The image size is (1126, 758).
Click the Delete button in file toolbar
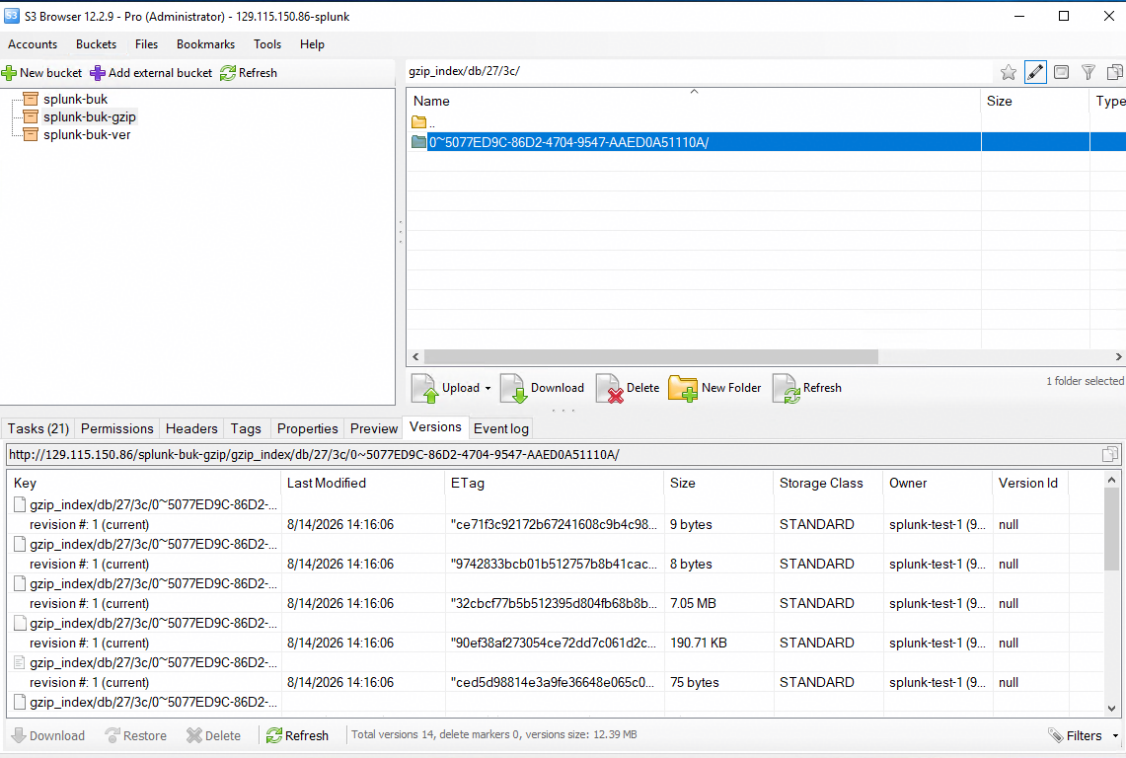click(628, 388)
